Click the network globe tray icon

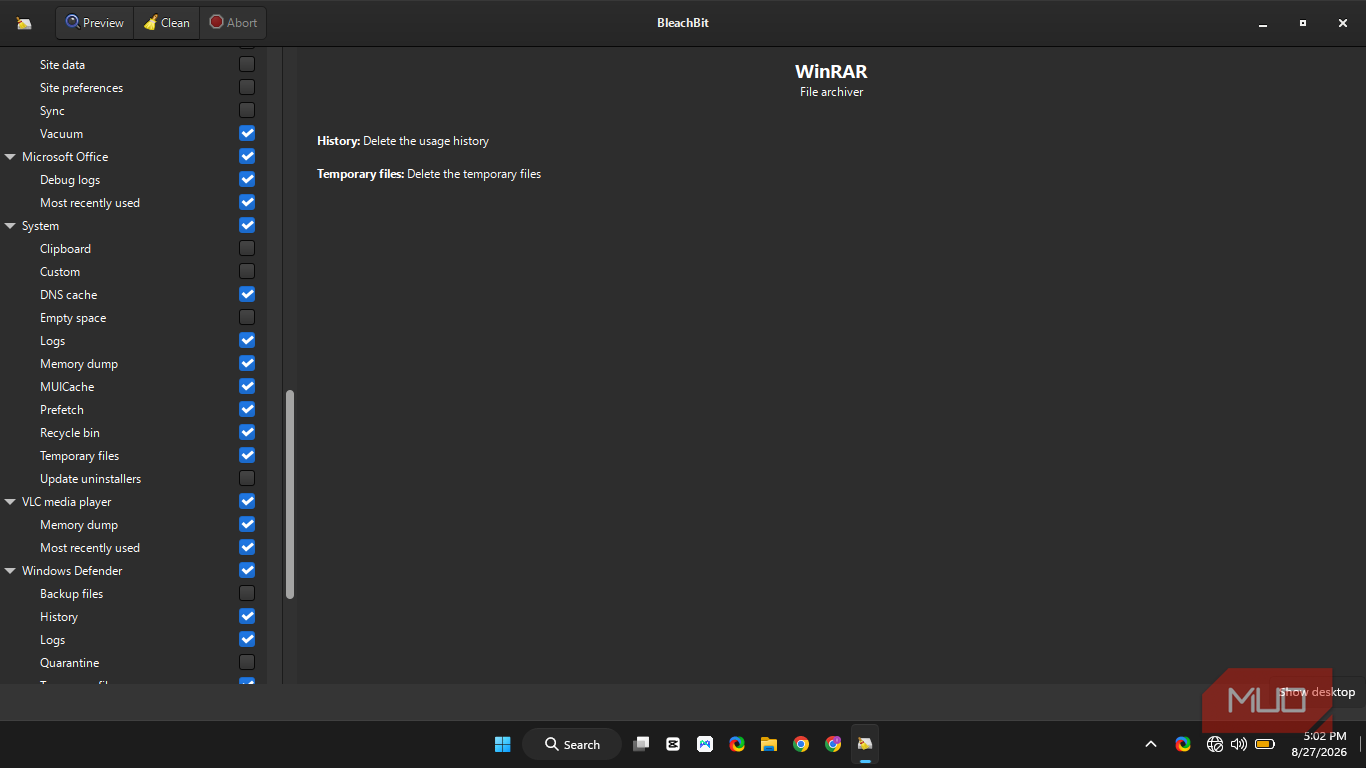click(1215, 744)
